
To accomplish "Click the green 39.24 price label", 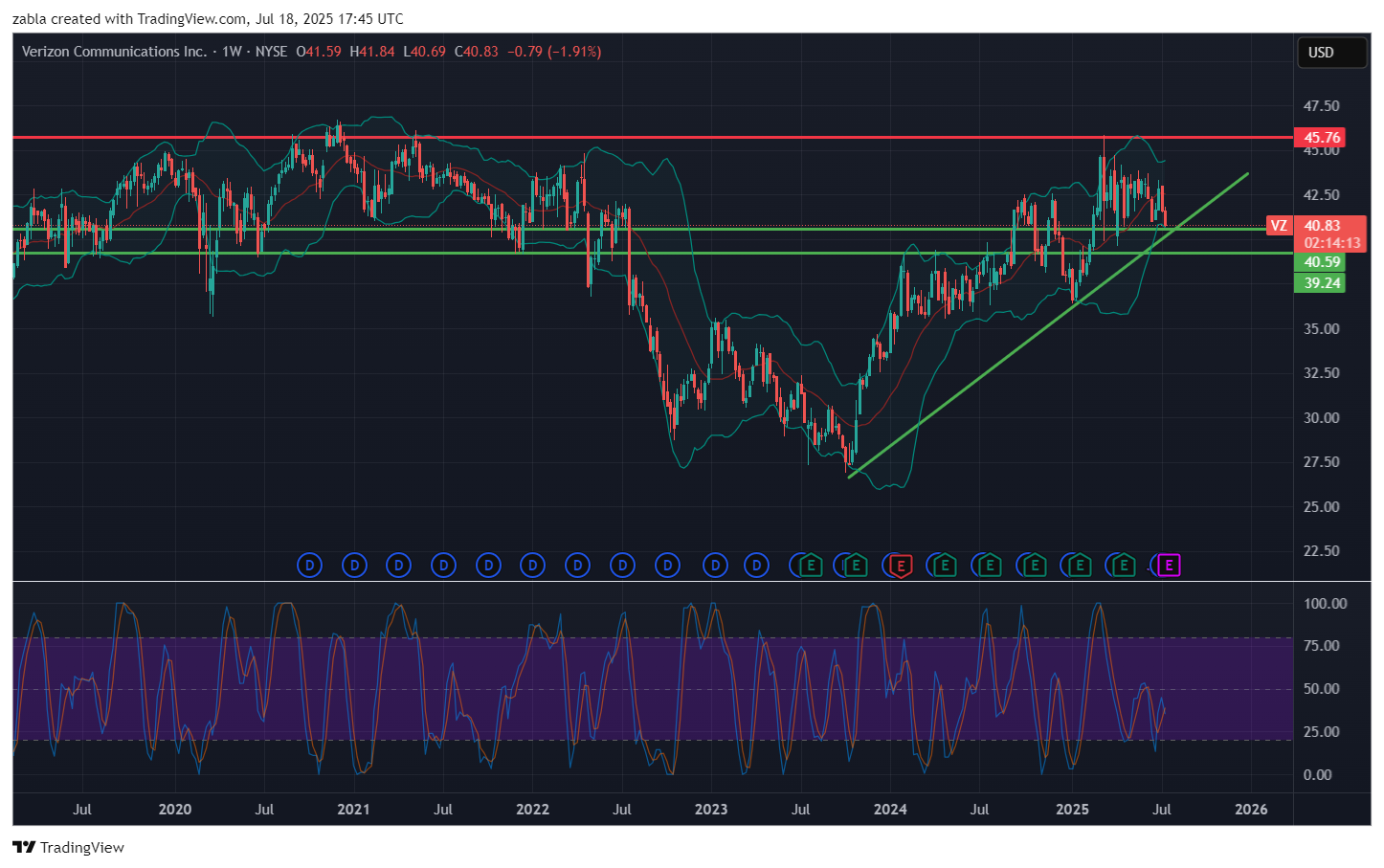I will pyautogui.click(x=1319, y=283).
